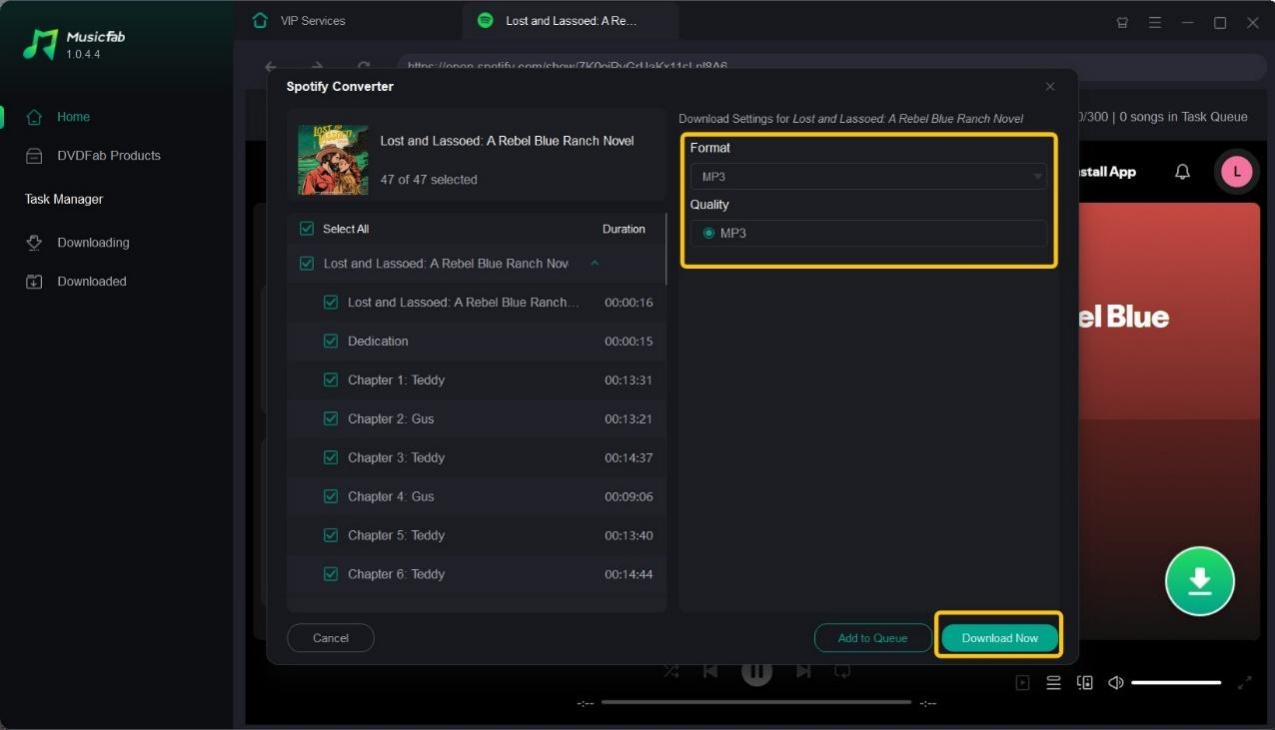Open the store icon in title bar
The height and width of the screenshot is (730, 1275).
[1123, 23]
